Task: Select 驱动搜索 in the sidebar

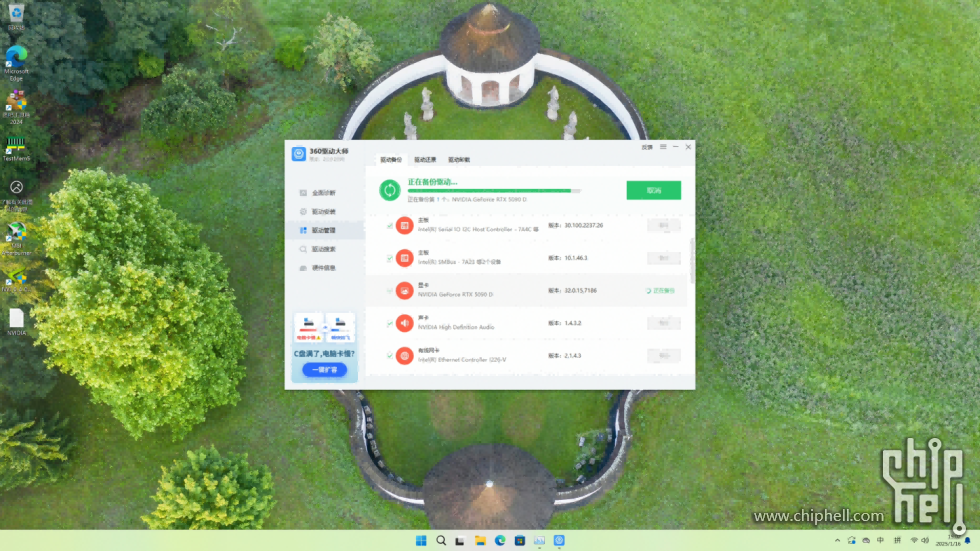Action: (x=323, y=249)
